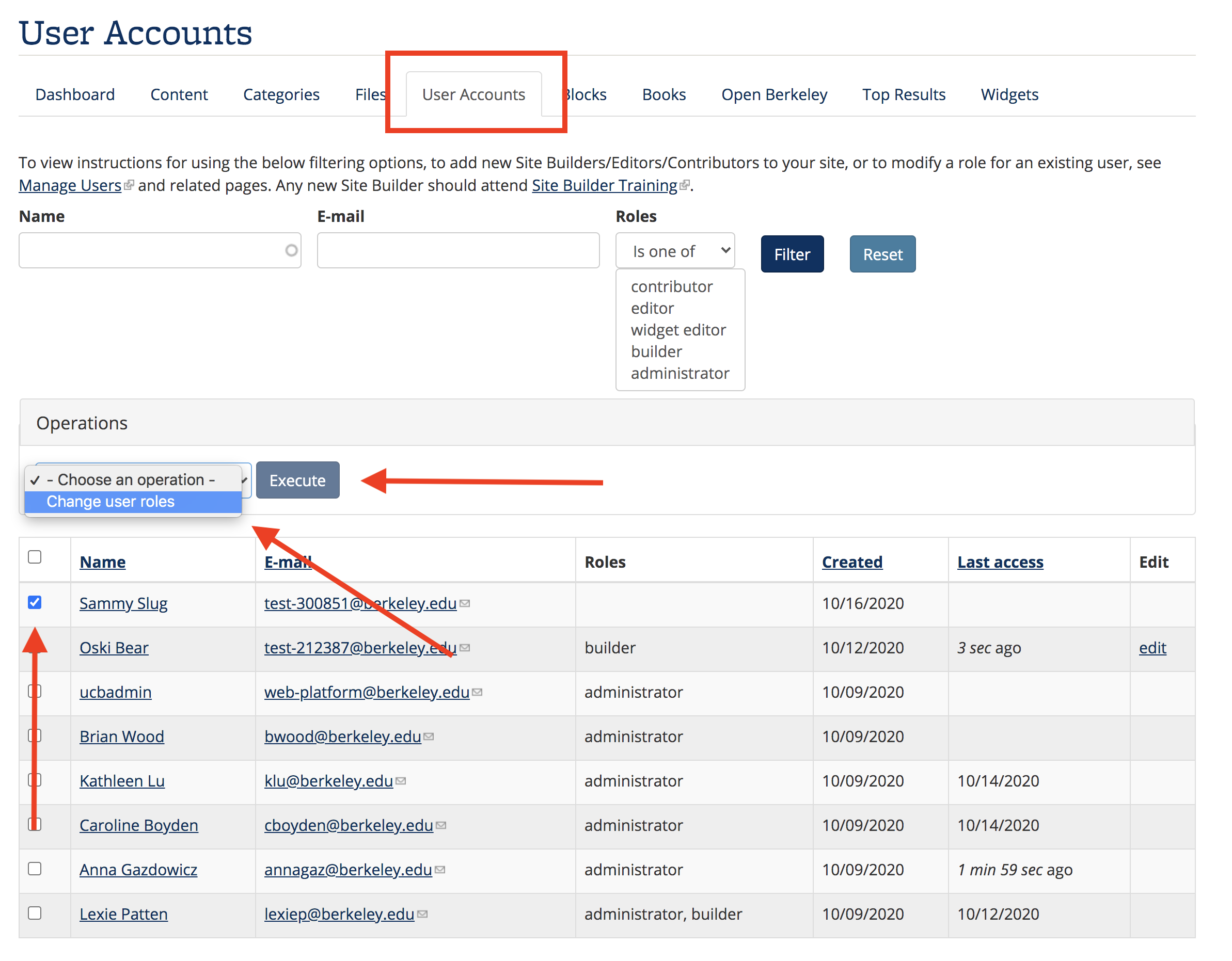Click the envelope icon beside test-300851@berkeley.edu

[465, 603]
